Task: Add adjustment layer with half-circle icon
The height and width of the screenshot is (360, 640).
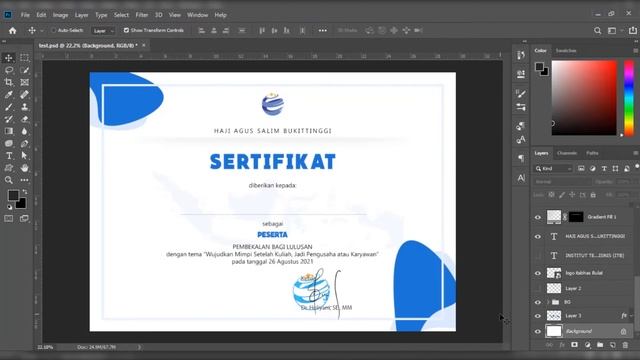Action: [x=587, y=345]
